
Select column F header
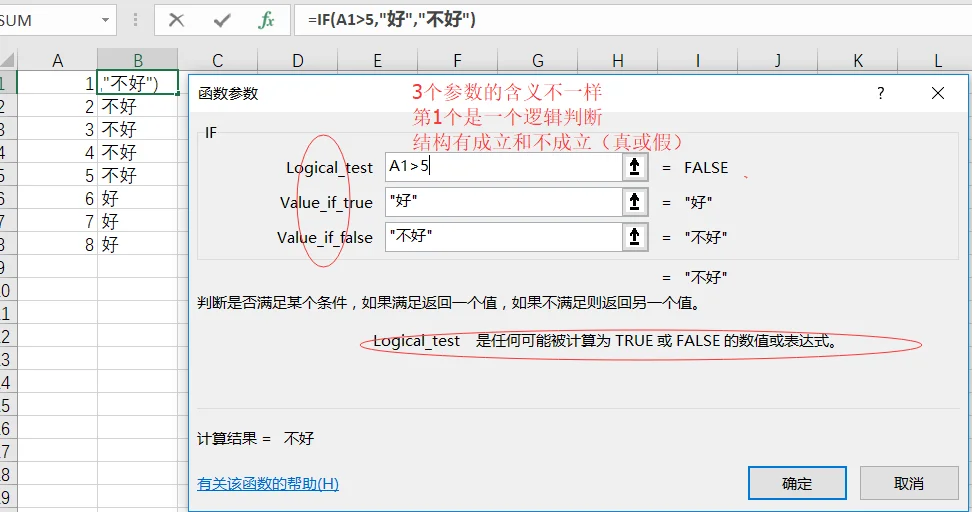click(x=457, y=60)
